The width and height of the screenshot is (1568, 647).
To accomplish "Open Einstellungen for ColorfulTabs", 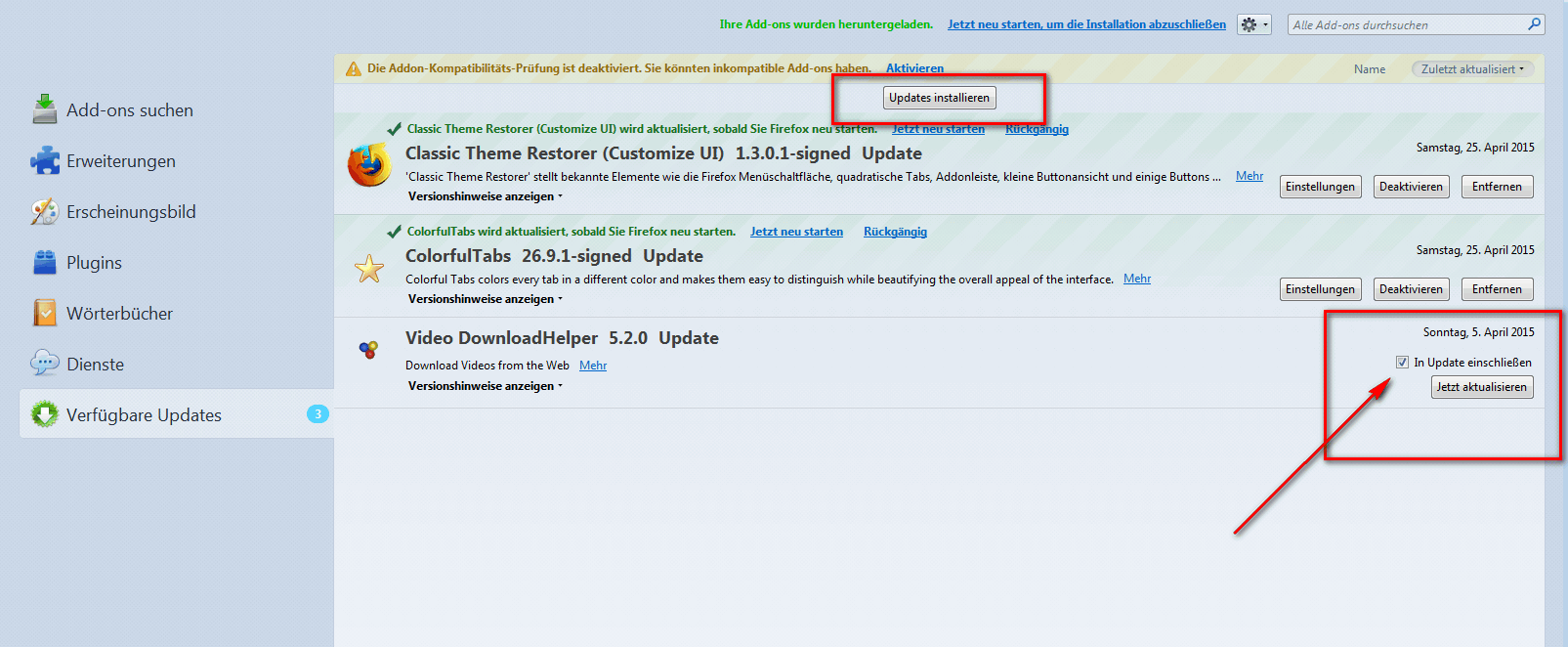I will 1321,289.
